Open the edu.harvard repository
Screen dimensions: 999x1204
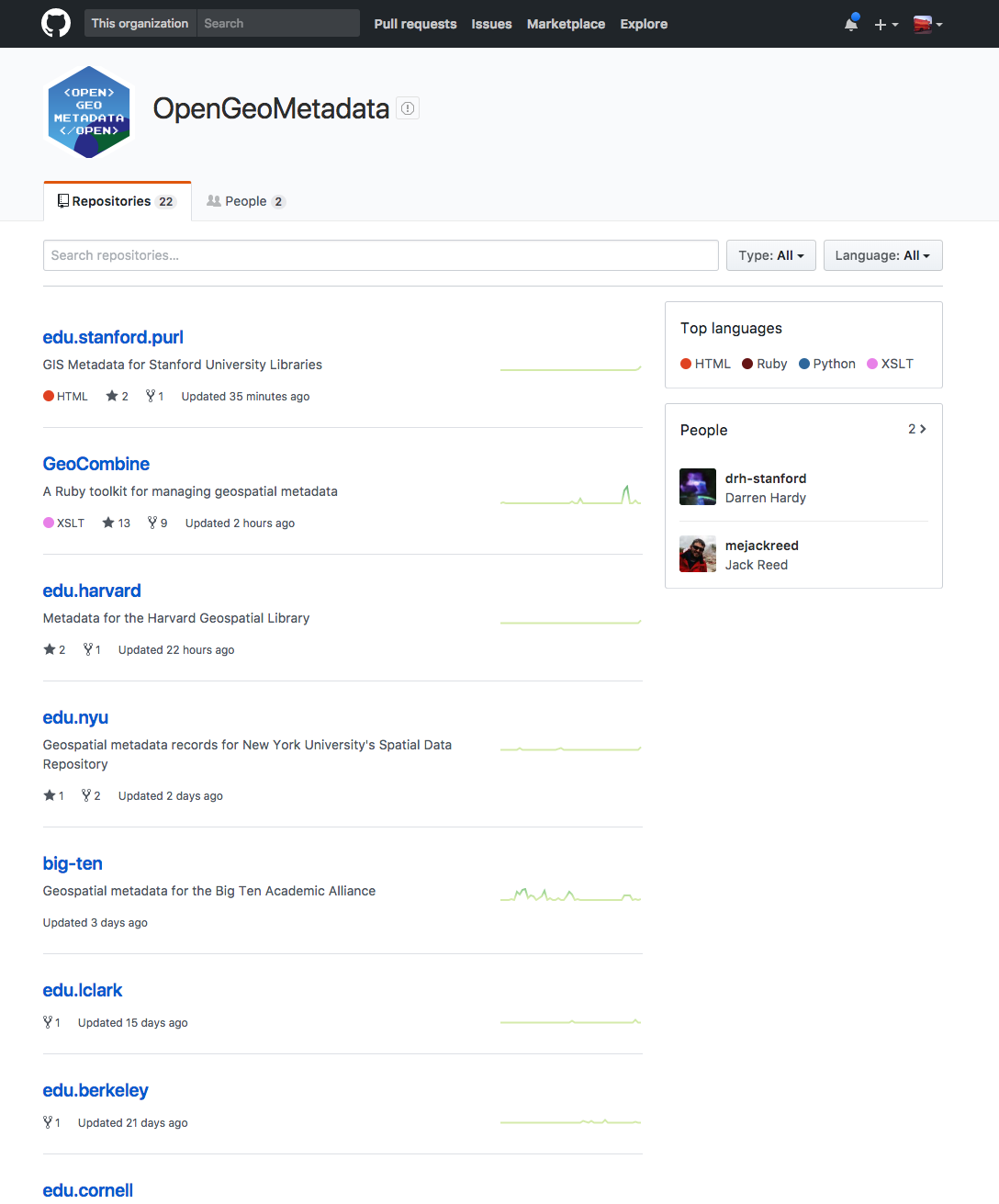pos(92,591)
